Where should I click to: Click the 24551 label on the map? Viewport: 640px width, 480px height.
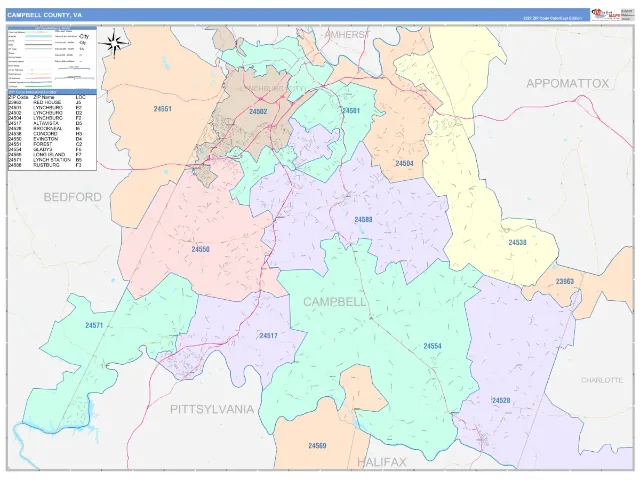coord(162,109)
